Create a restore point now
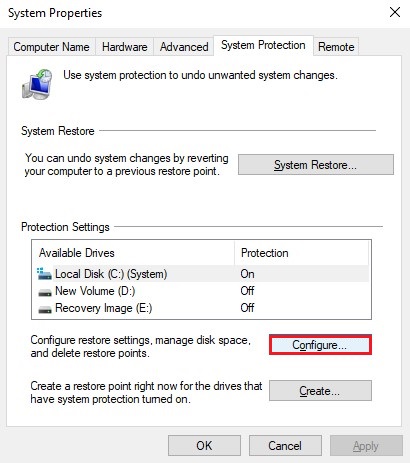Viewport: 410px width, 463px height. point(320,391)
